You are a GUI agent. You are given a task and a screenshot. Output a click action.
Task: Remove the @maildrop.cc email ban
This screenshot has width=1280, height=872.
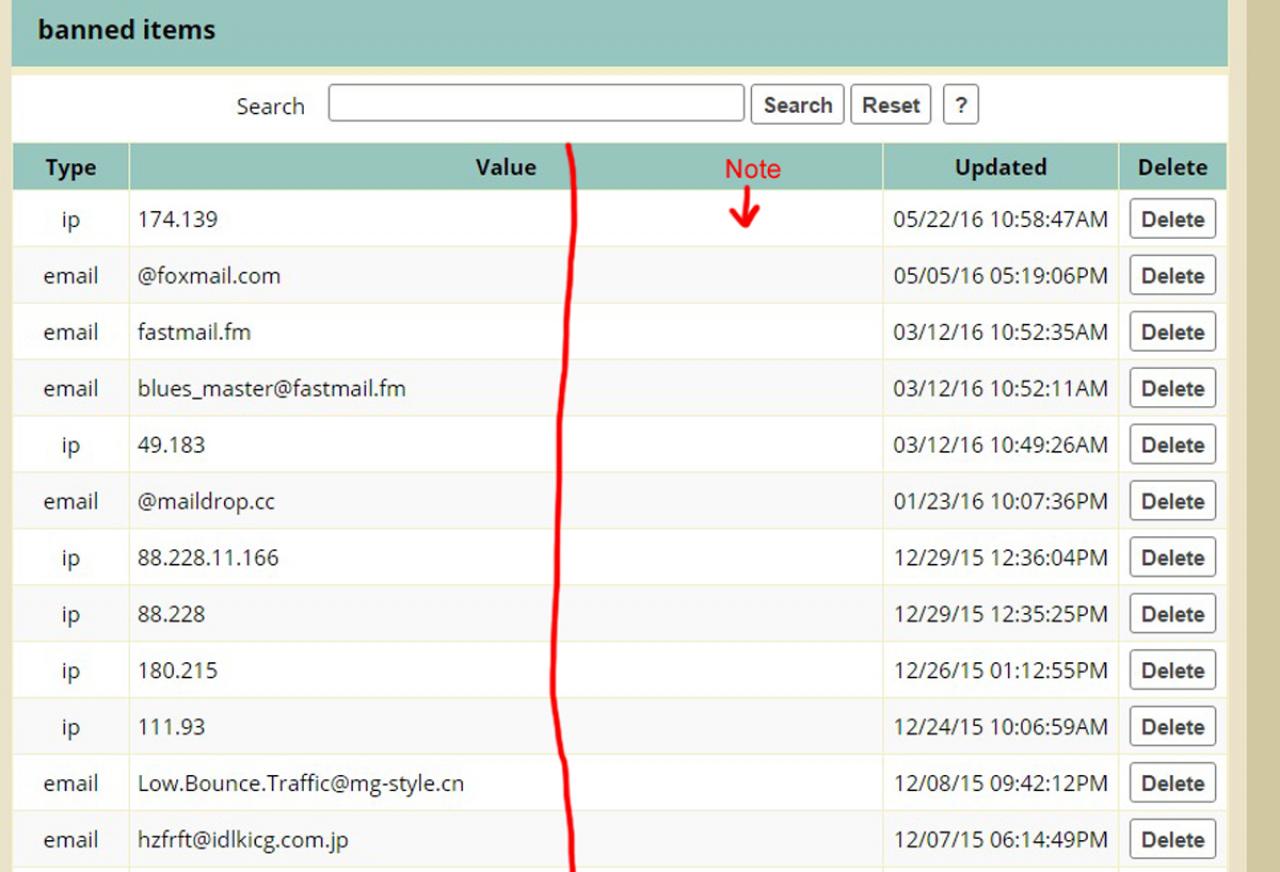[x=1172, y=501]
